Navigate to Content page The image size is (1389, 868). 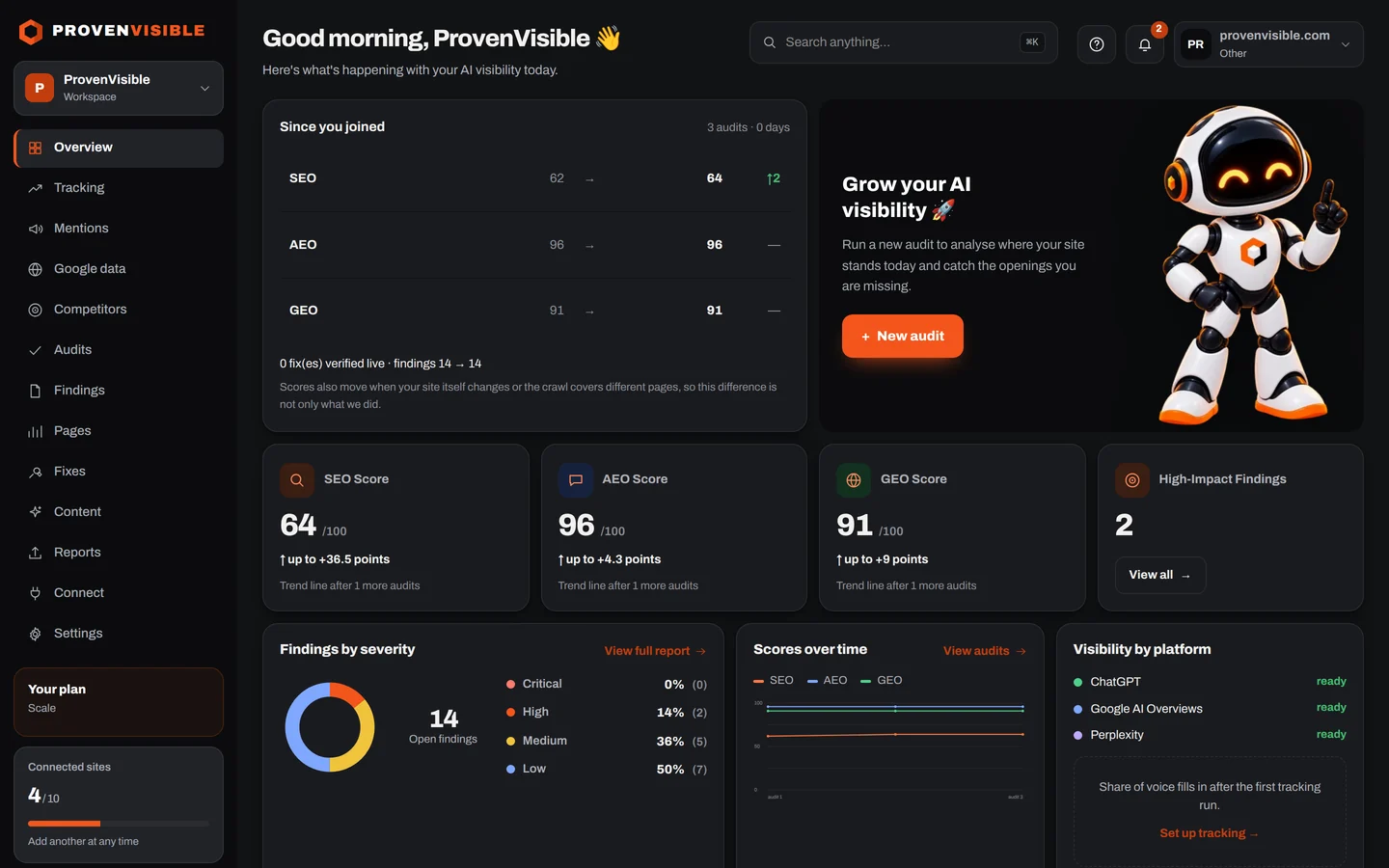119,512
